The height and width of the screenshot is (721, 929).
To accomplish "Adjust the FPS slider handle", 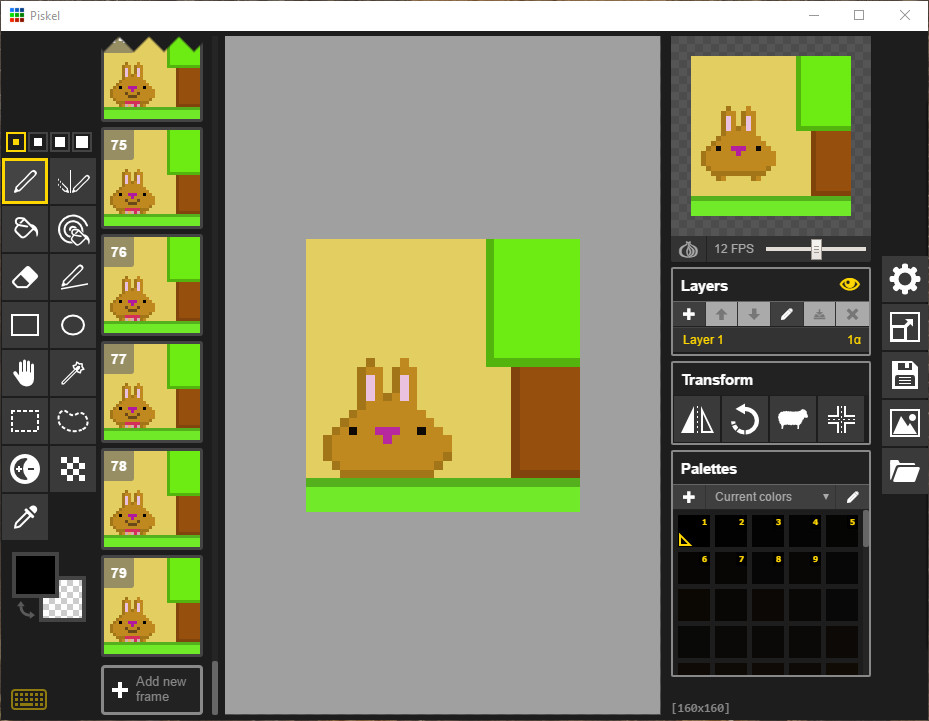I will pyautogui.click(x=816, y=249).
